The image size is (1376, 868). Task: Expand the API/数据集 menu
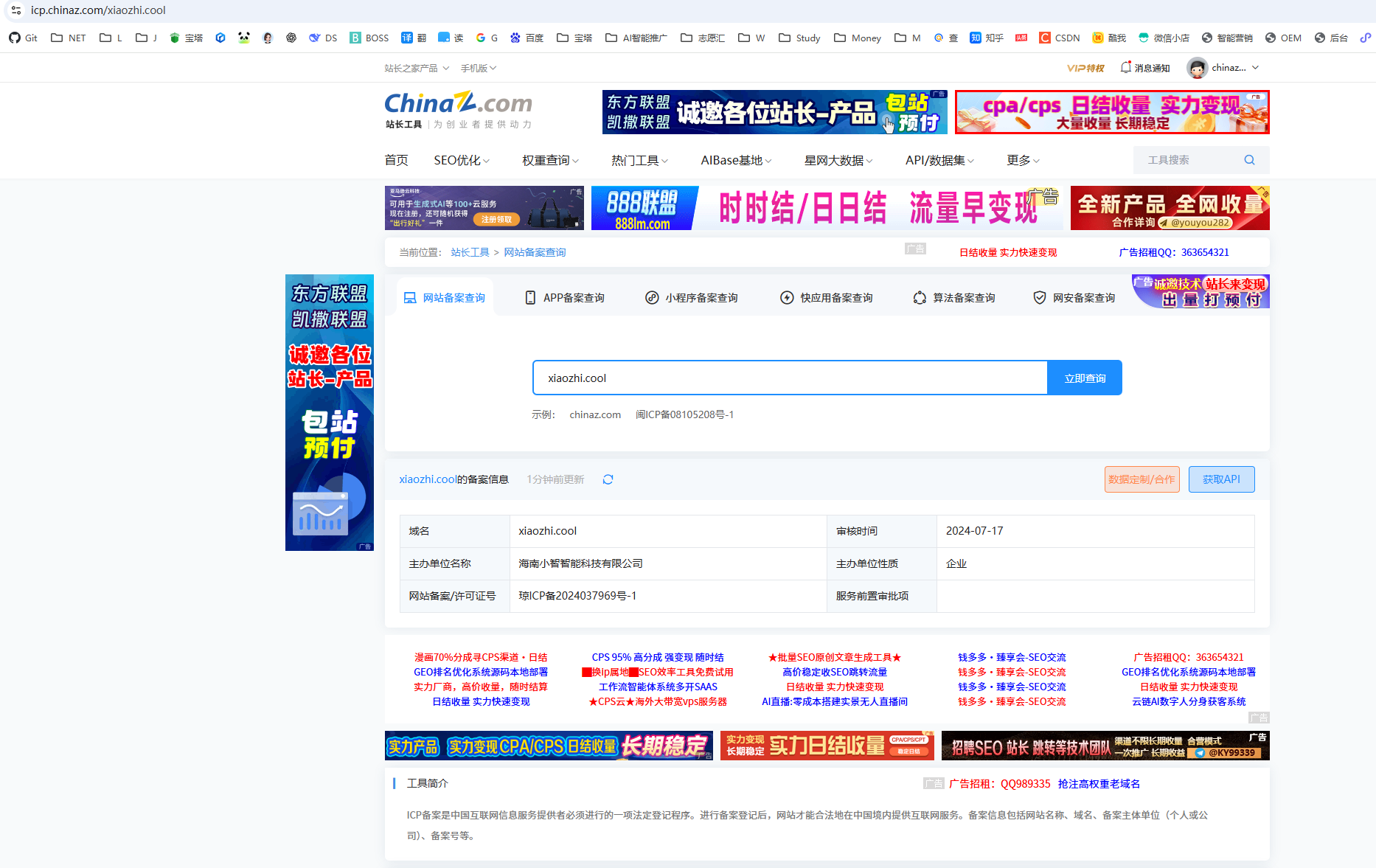939,160
